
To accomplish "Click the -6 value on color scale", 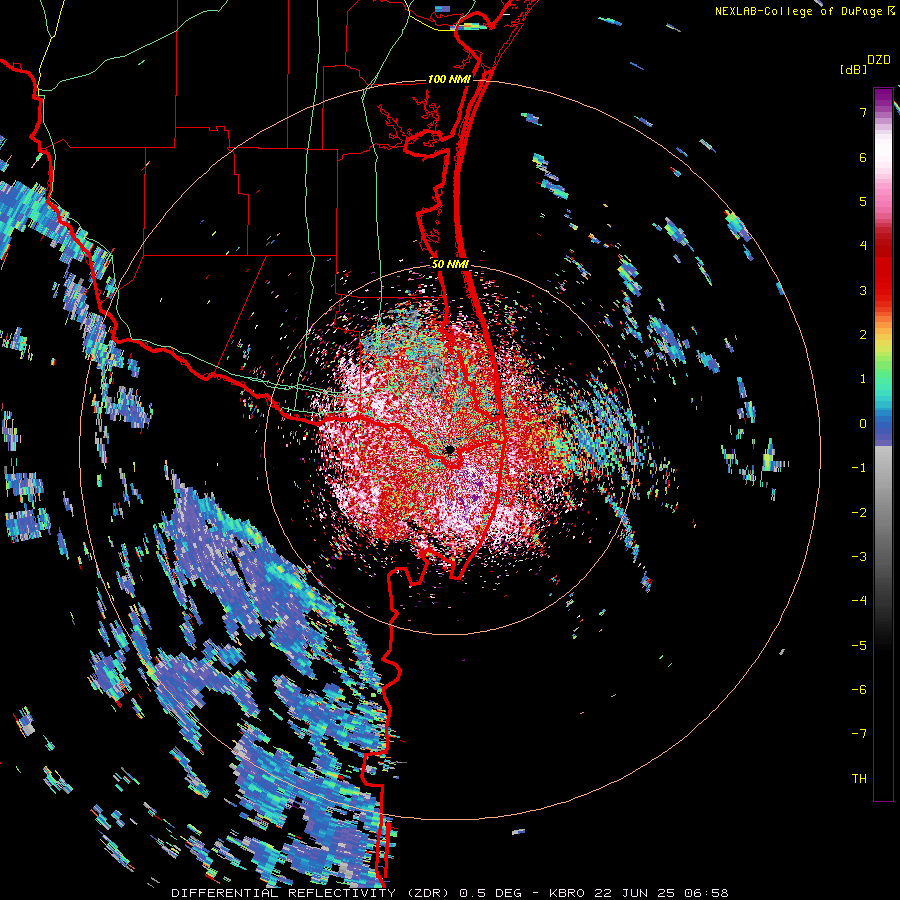I will coord(859,689).
